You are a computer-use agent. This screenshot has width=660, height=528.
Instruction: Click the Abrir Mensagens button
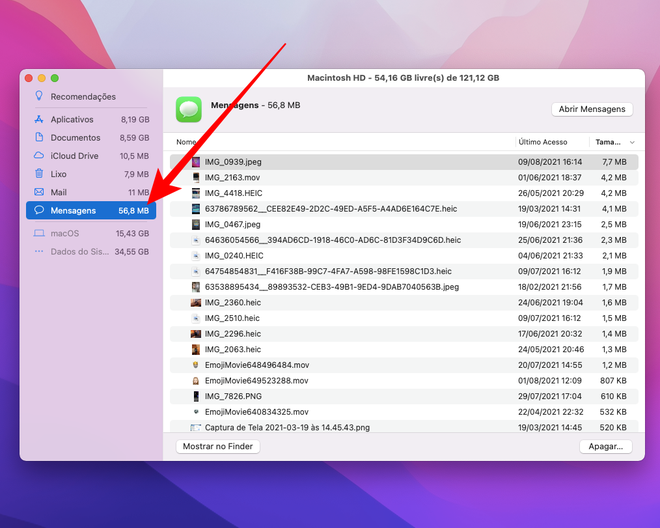[x=592, y=109]
